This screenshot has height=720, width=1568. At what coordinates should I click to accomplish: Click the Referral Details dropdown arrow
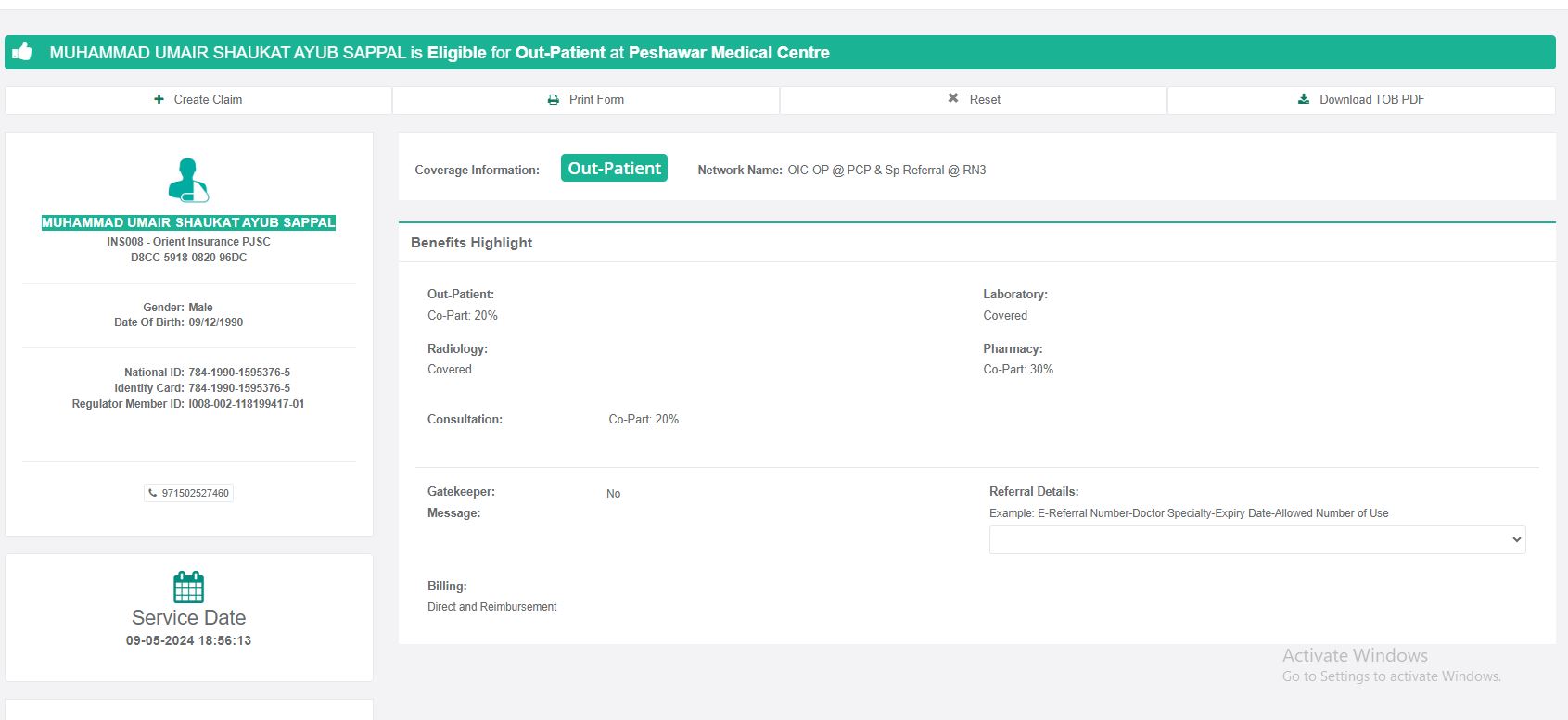[x=1516, y=539]
